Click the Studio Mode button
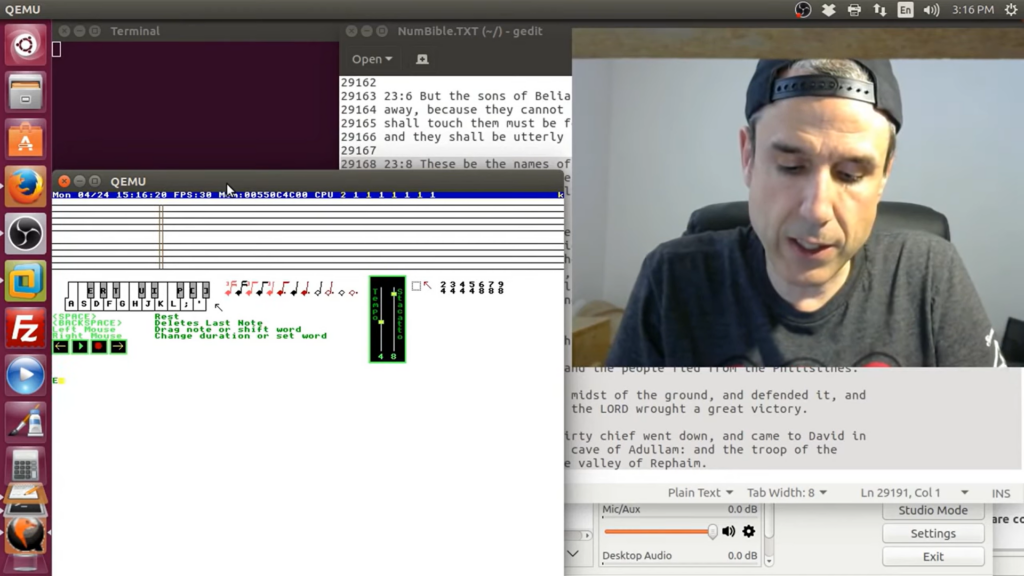 coord(932,510)
